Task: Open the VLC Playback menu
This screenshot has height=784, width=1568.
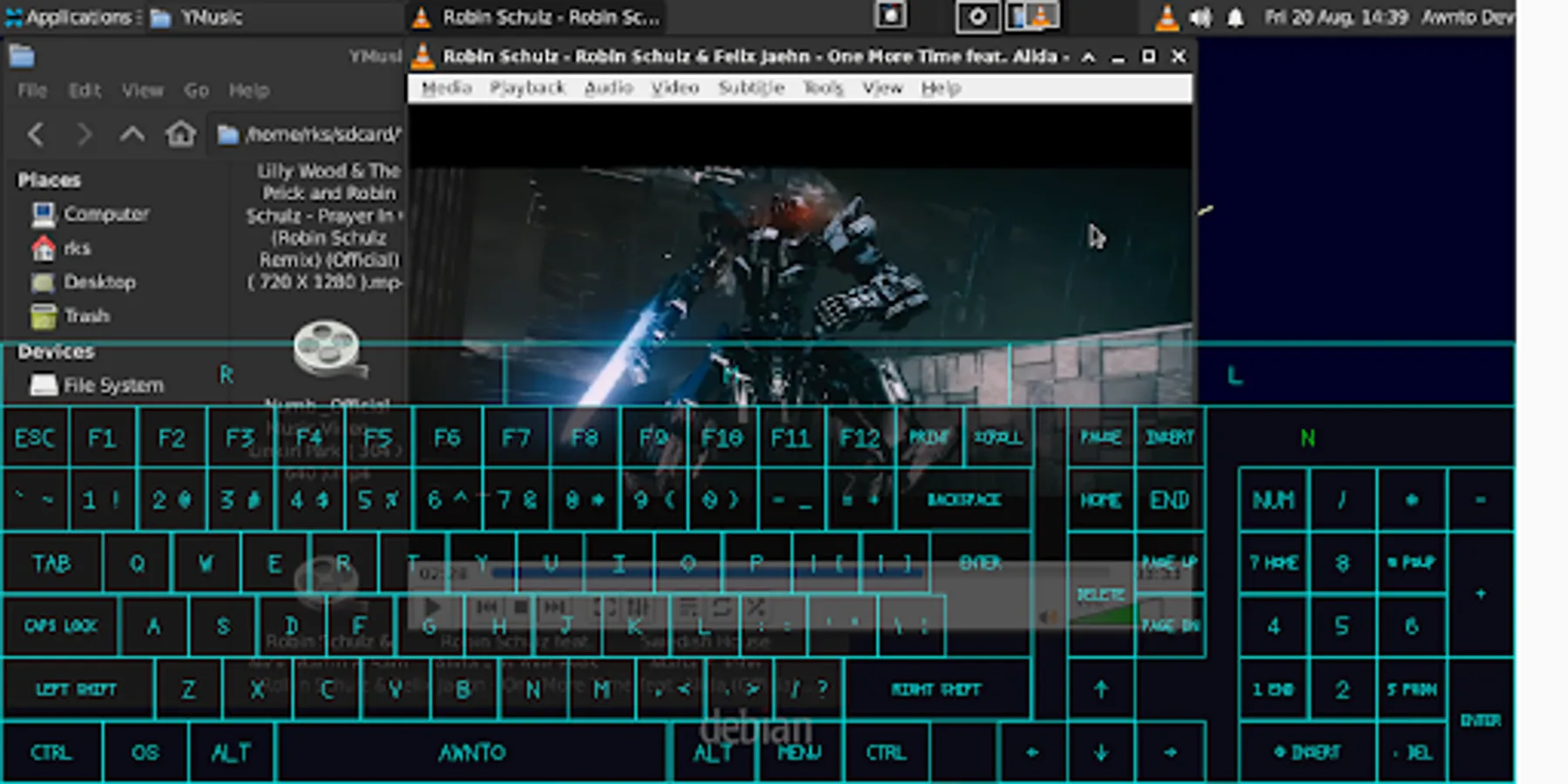Action: pos(527,88)
